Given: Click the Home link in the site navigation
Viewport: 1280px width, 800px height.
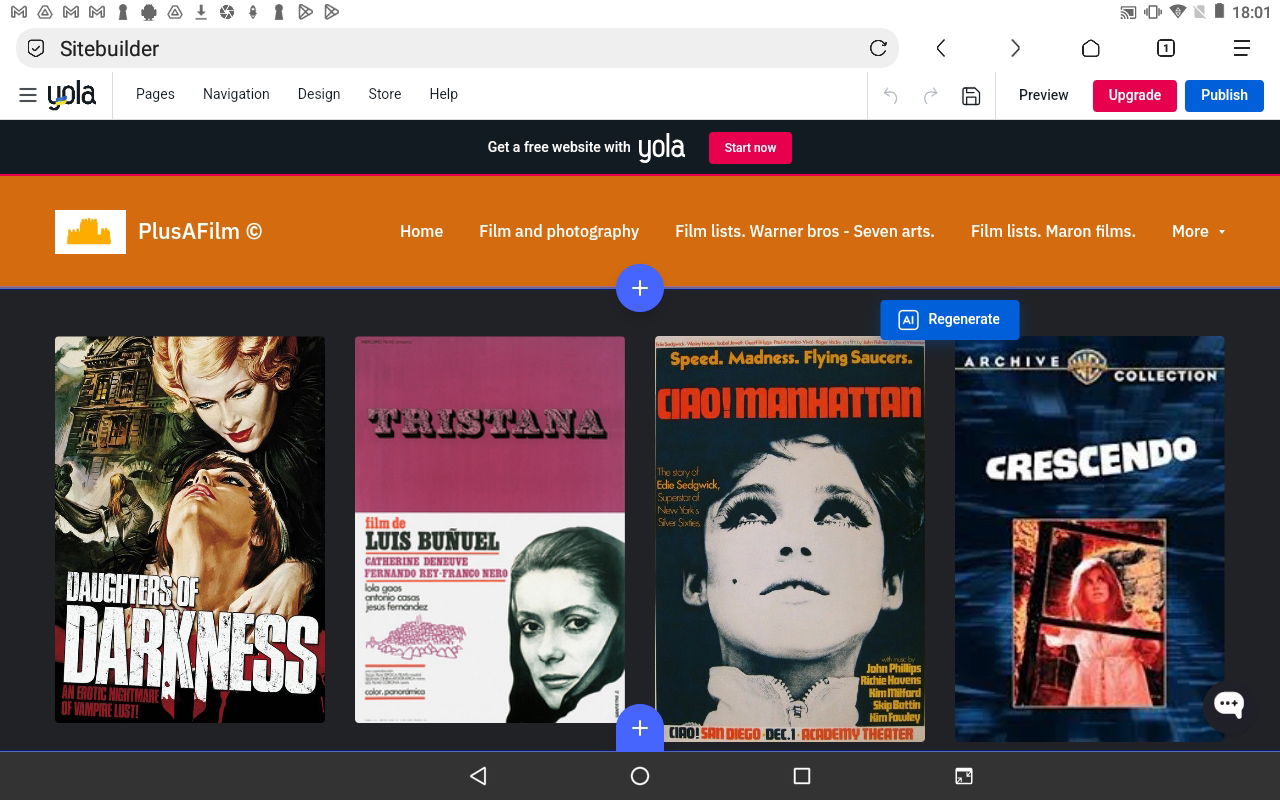Looking at the screenshot, I should click(x=421, y=231).
